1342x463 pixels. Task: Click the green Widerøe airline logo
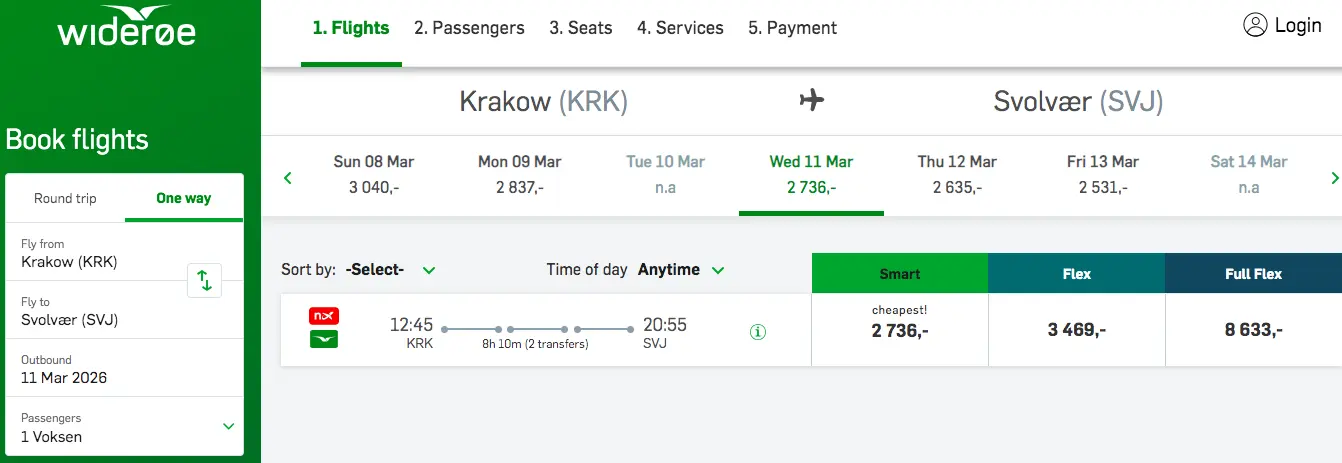(324, 339)
